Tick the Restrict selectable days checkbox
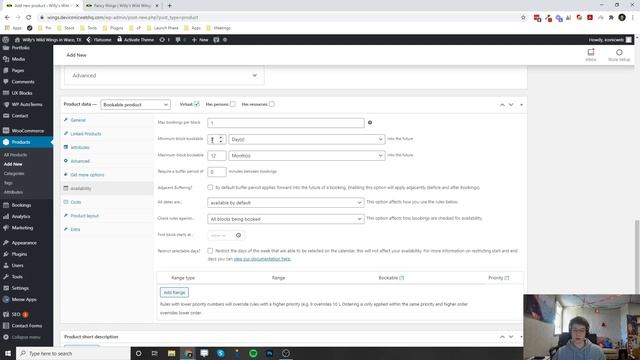The image size is (640, 360). pos(210,251)
